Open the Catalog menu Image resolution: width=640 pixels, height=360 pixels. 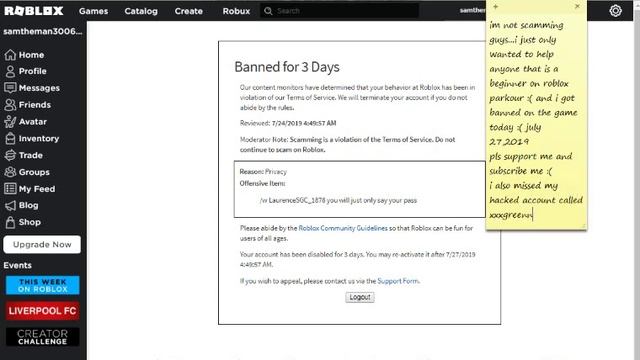(x=141, y=11)
